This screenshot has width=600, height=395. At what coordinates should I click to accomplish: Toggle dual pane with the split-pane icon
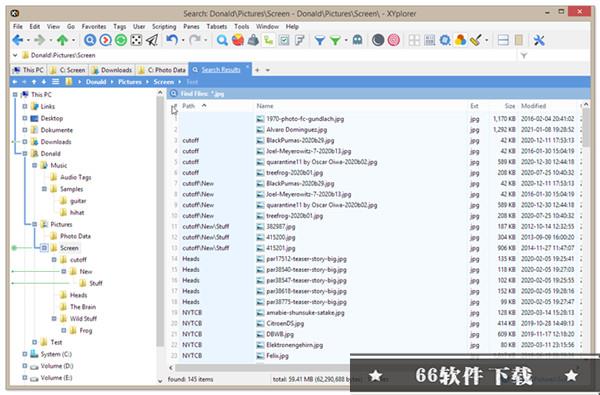pyautogui.click(x=503, y=40)
